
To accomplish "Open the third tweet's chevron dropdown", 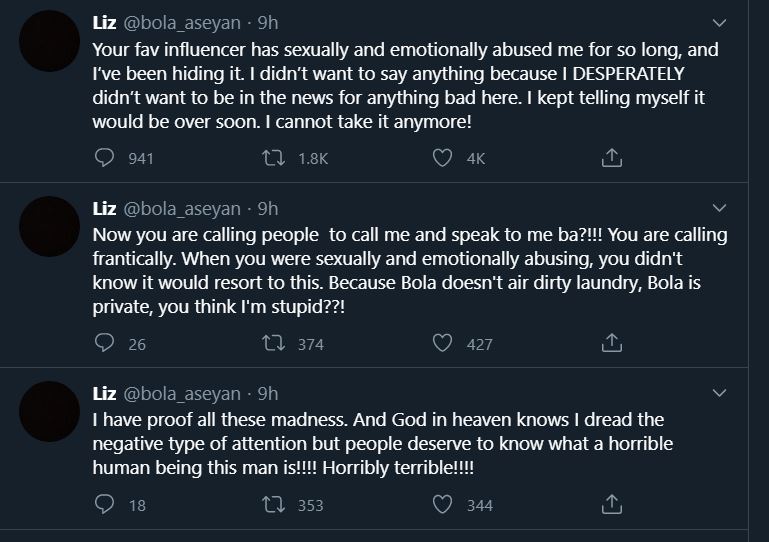I will (719, 393).
